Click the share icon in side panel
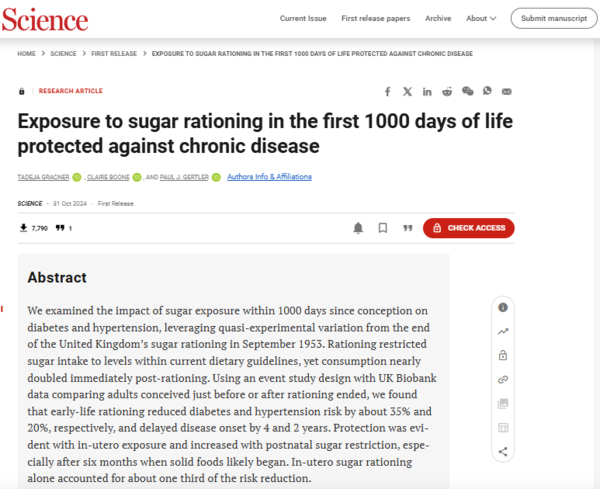 click(x=502, y=451)
